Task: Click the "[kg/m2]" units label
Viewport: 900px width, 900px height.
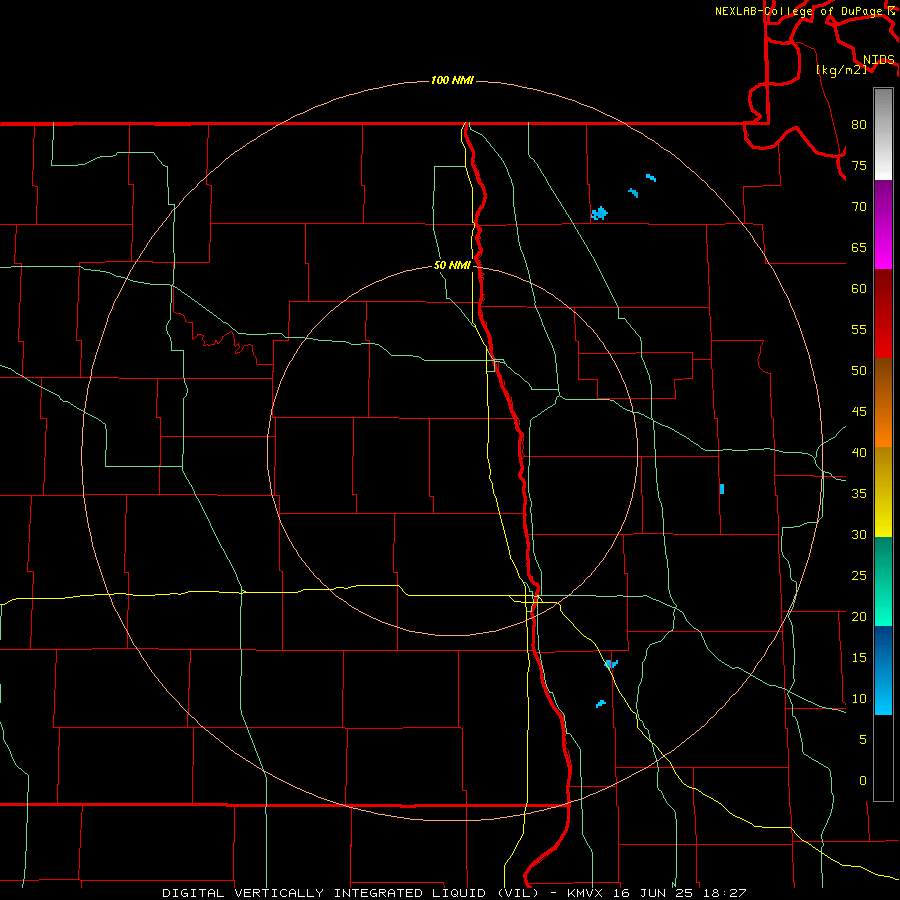Action: tap(841, 70)
